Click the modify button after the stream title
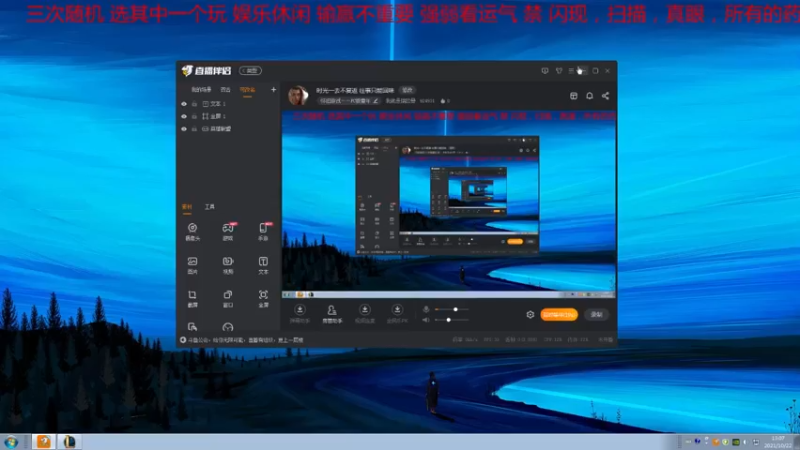This screenshot has height=450, width=800. click(407, 90)
